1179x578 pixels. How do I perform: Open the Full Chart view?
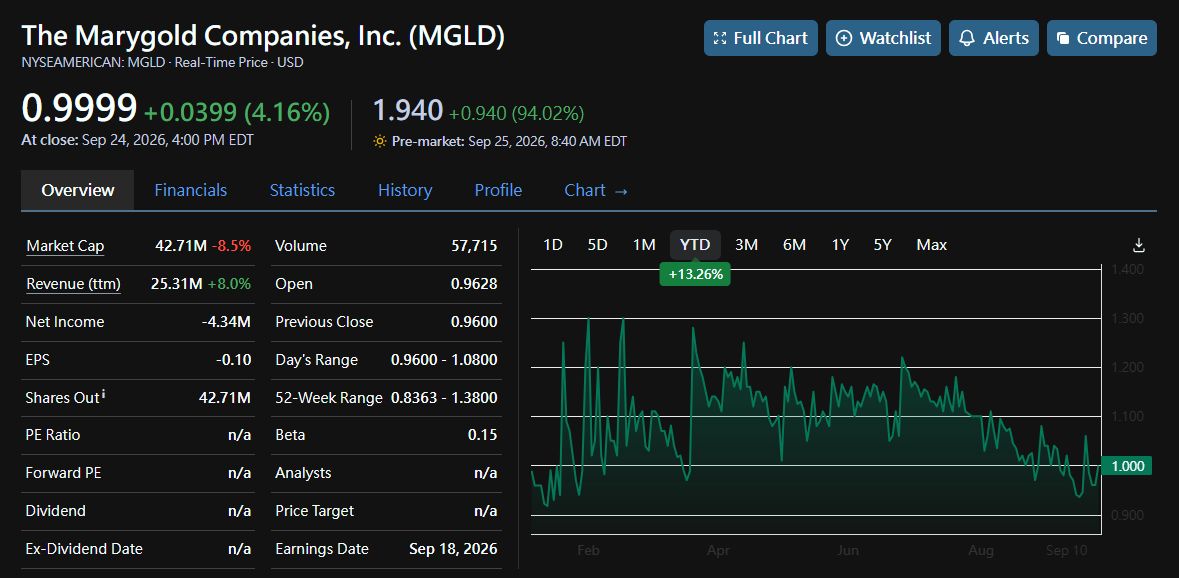(760, 38)
